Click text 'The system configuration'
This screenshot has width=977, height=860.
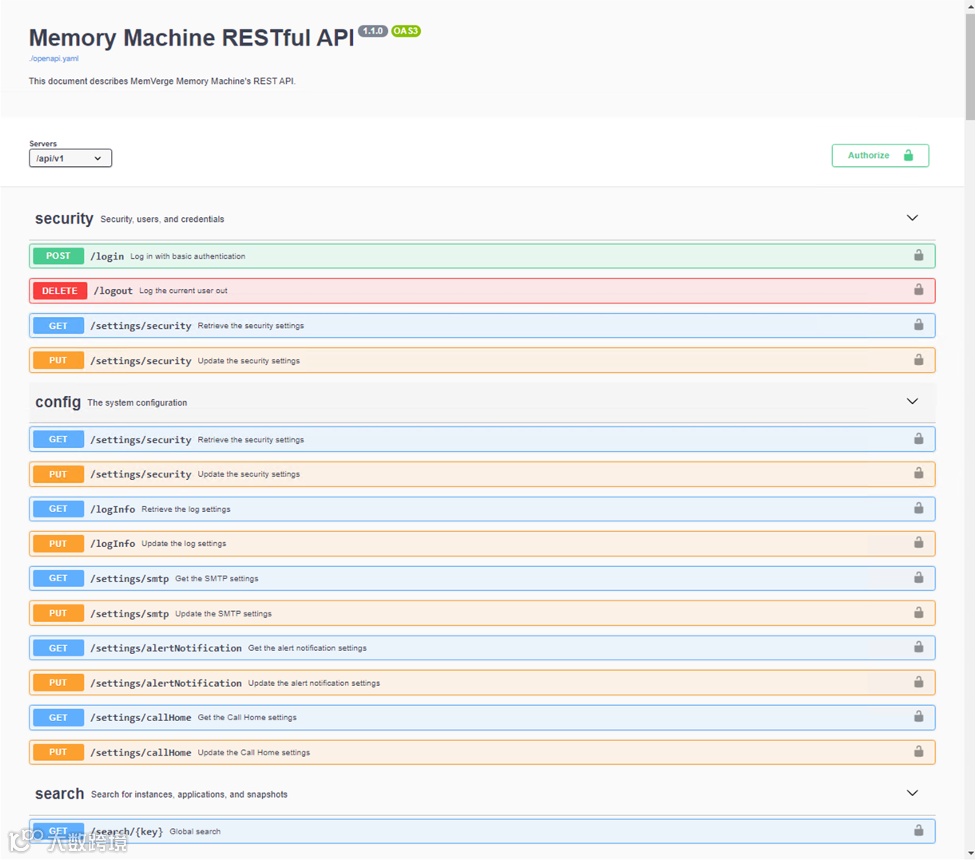click(x=137, y=403)
